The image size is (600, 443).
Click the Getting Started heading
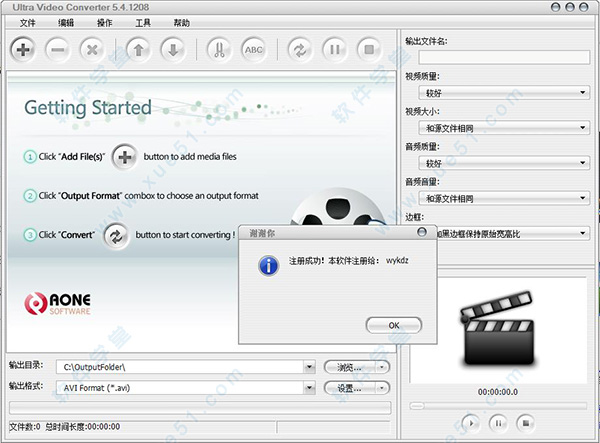[x=88, y=108]
